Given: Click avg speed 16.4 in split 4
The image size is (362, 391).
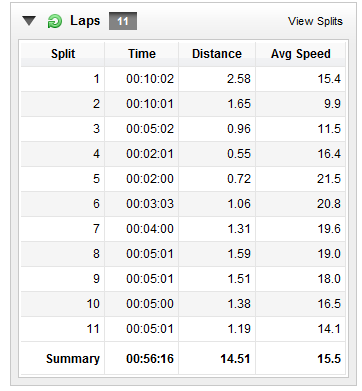Looking at the screenshot, I should tap(329, 154).
